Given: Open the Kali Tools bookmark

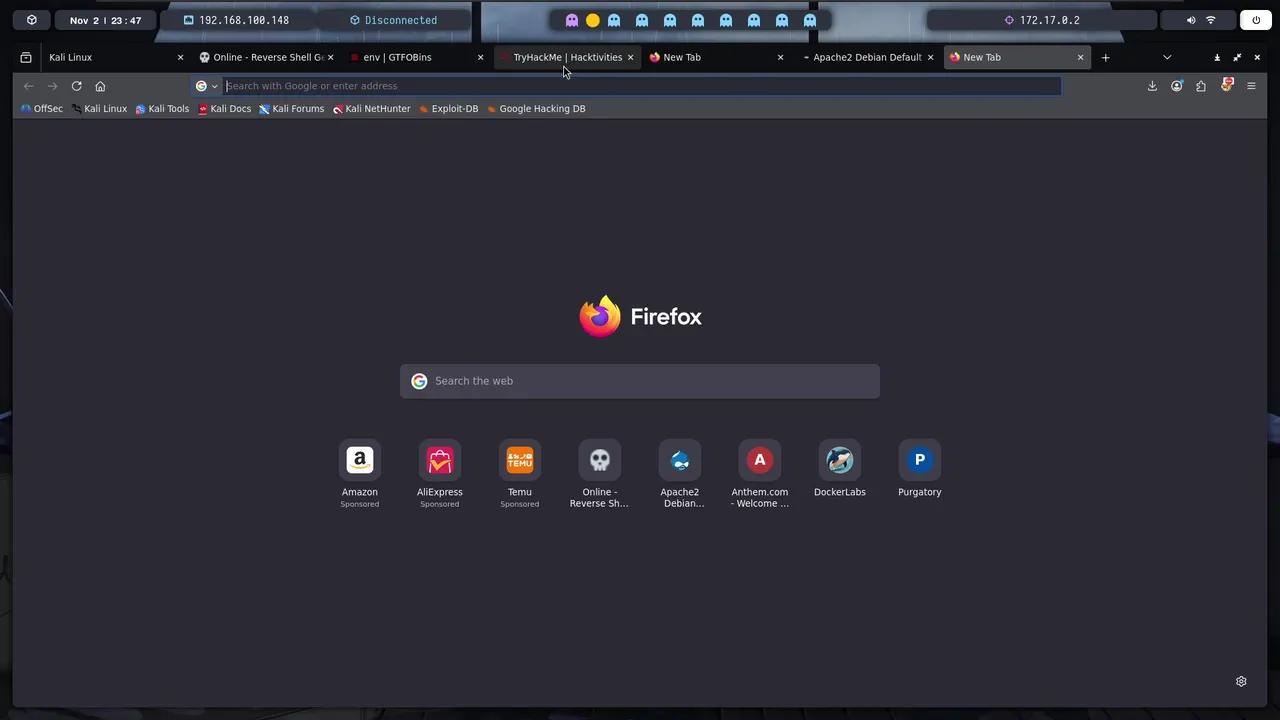Looking at the screenshot, I should click(x=162, y=109).
